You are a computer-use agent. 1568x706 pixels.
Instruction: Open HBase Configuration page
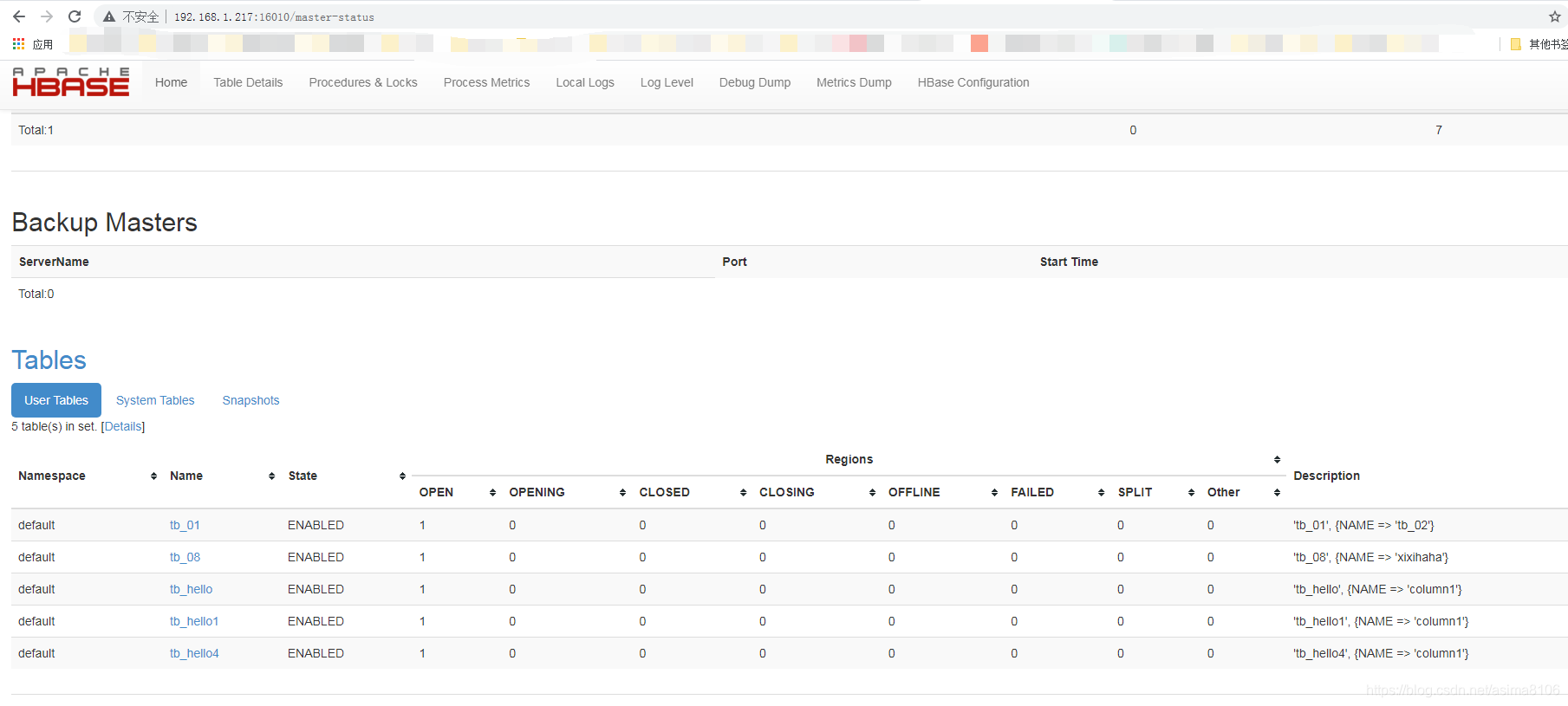coord(973,82)
